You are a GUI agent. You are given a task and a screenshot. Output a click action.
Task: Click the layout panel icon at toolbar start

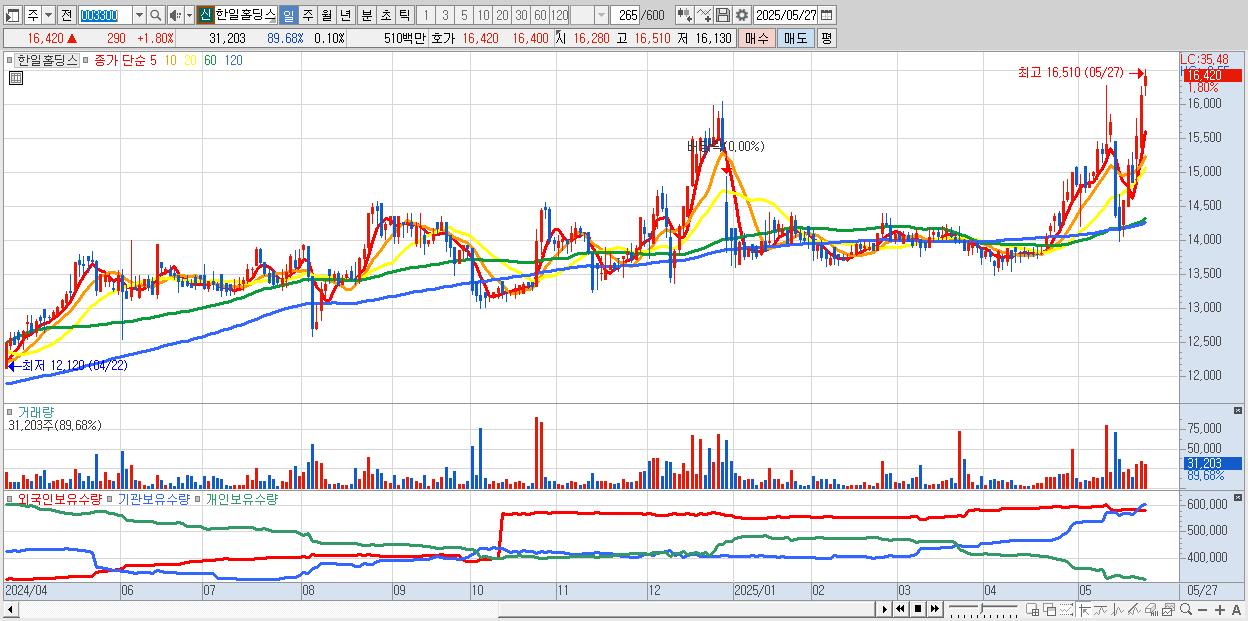coord(12,15)
